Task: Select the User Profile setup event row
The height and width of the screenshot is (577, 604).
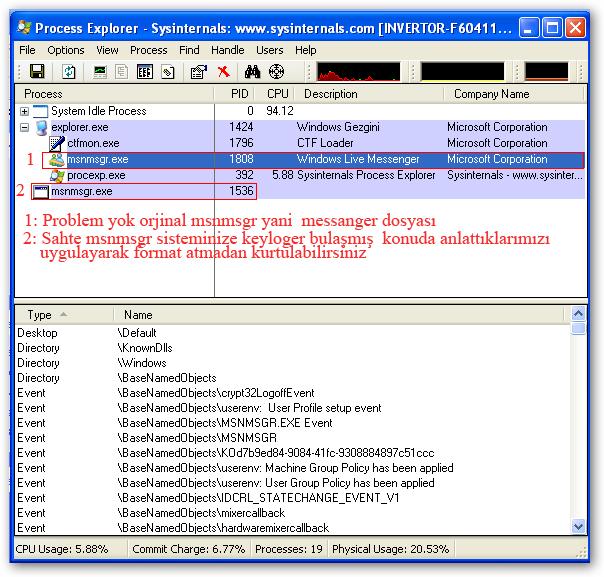Action: 293,408
